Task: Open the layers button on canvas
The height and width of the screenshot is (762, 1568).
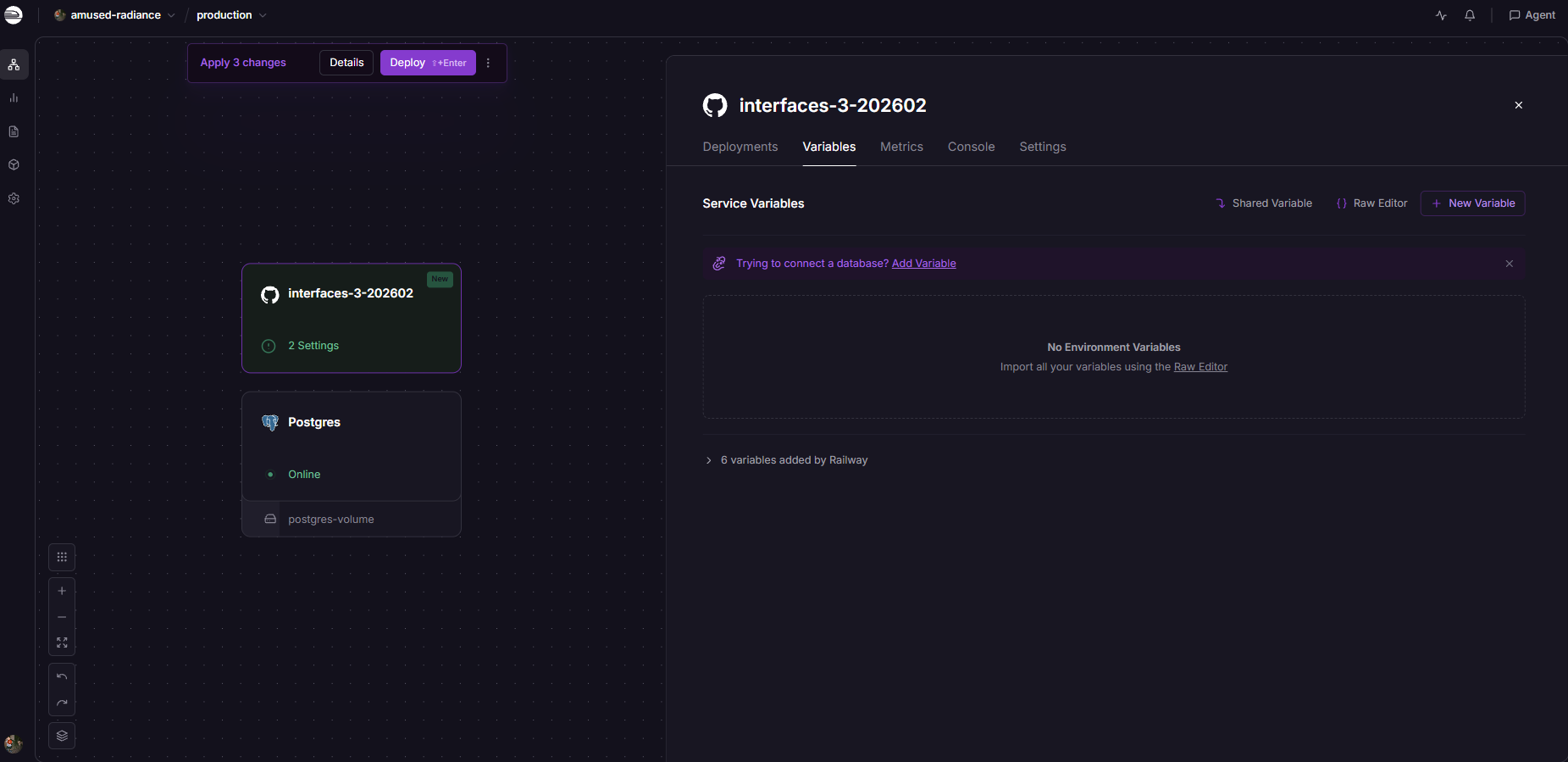Action: (x=62, y=736)
